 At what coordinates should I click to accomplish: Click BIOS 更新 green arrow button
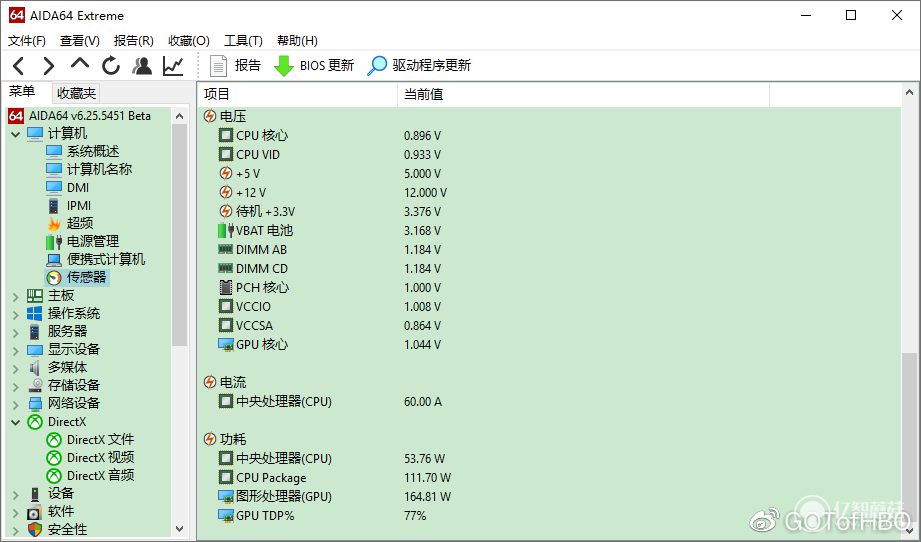click(x=314, y=65)
